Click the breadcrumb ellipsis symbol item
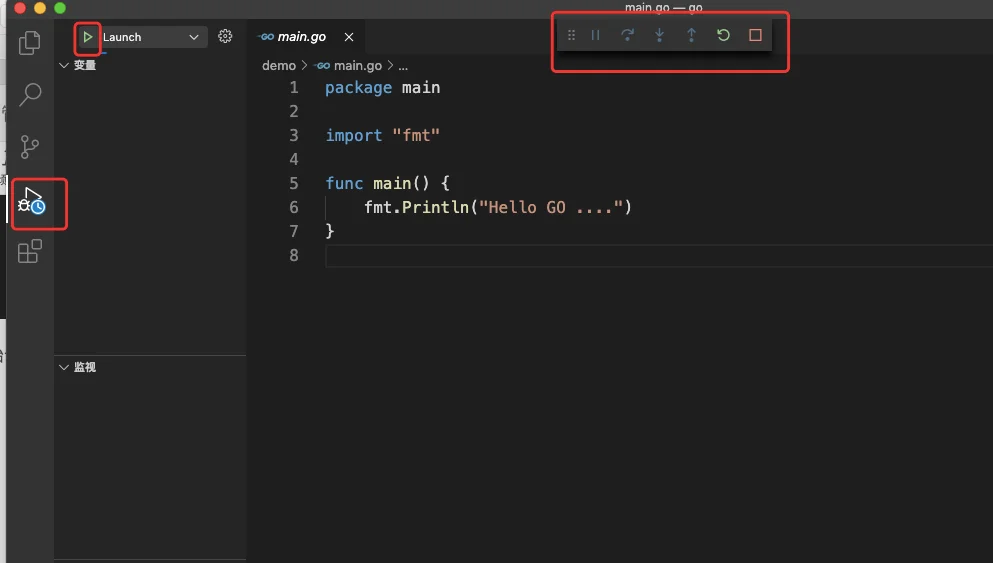 [403, 65]
